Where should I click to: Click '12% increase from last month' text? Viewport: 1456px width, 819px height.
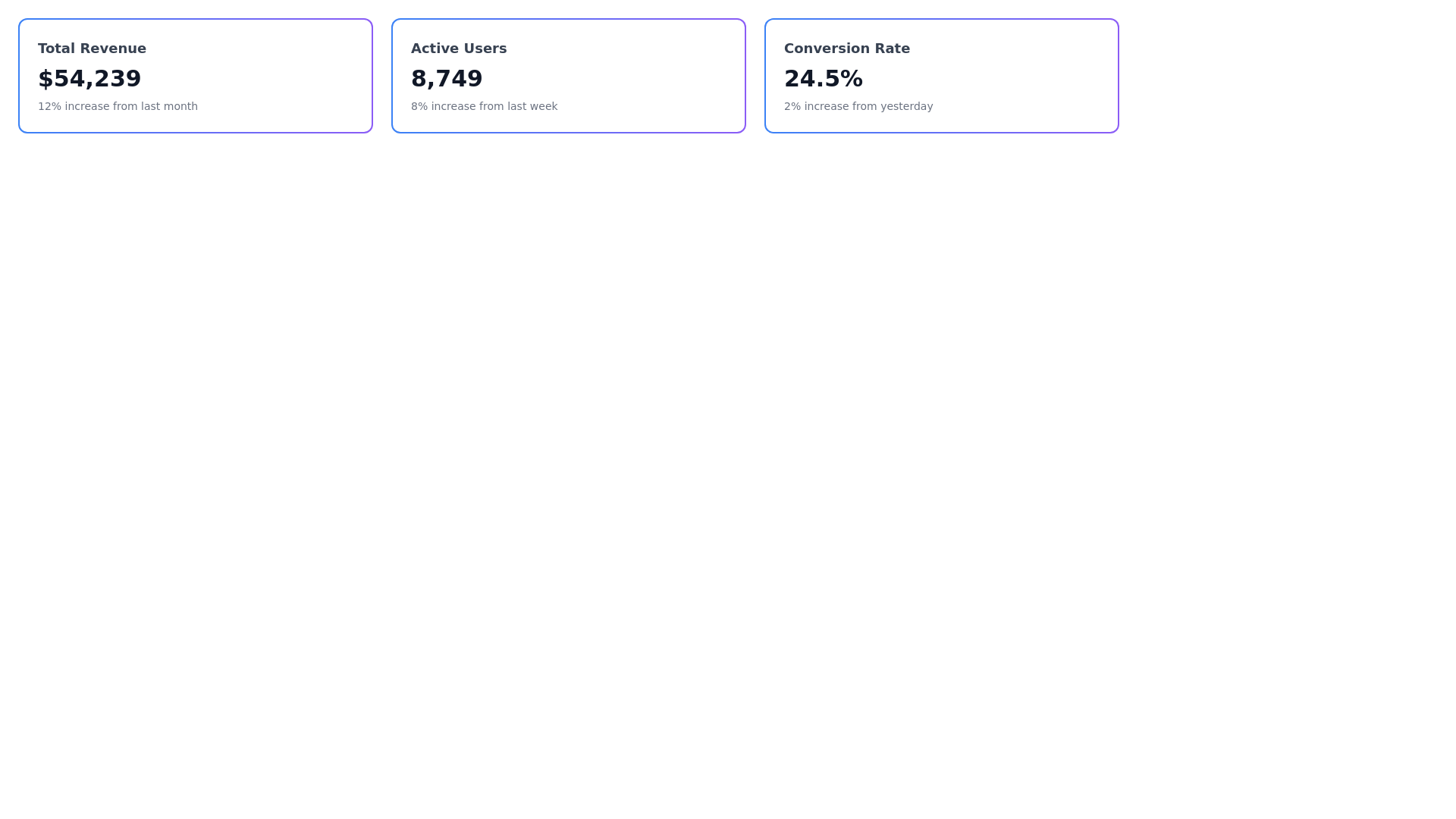118,106
